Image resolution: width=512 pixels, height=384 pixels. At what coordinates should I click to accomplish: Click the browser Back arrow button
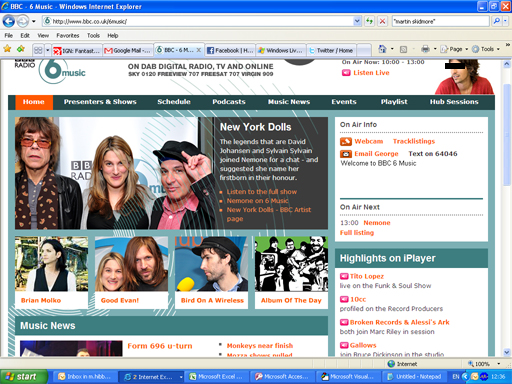tap(9, 21)
